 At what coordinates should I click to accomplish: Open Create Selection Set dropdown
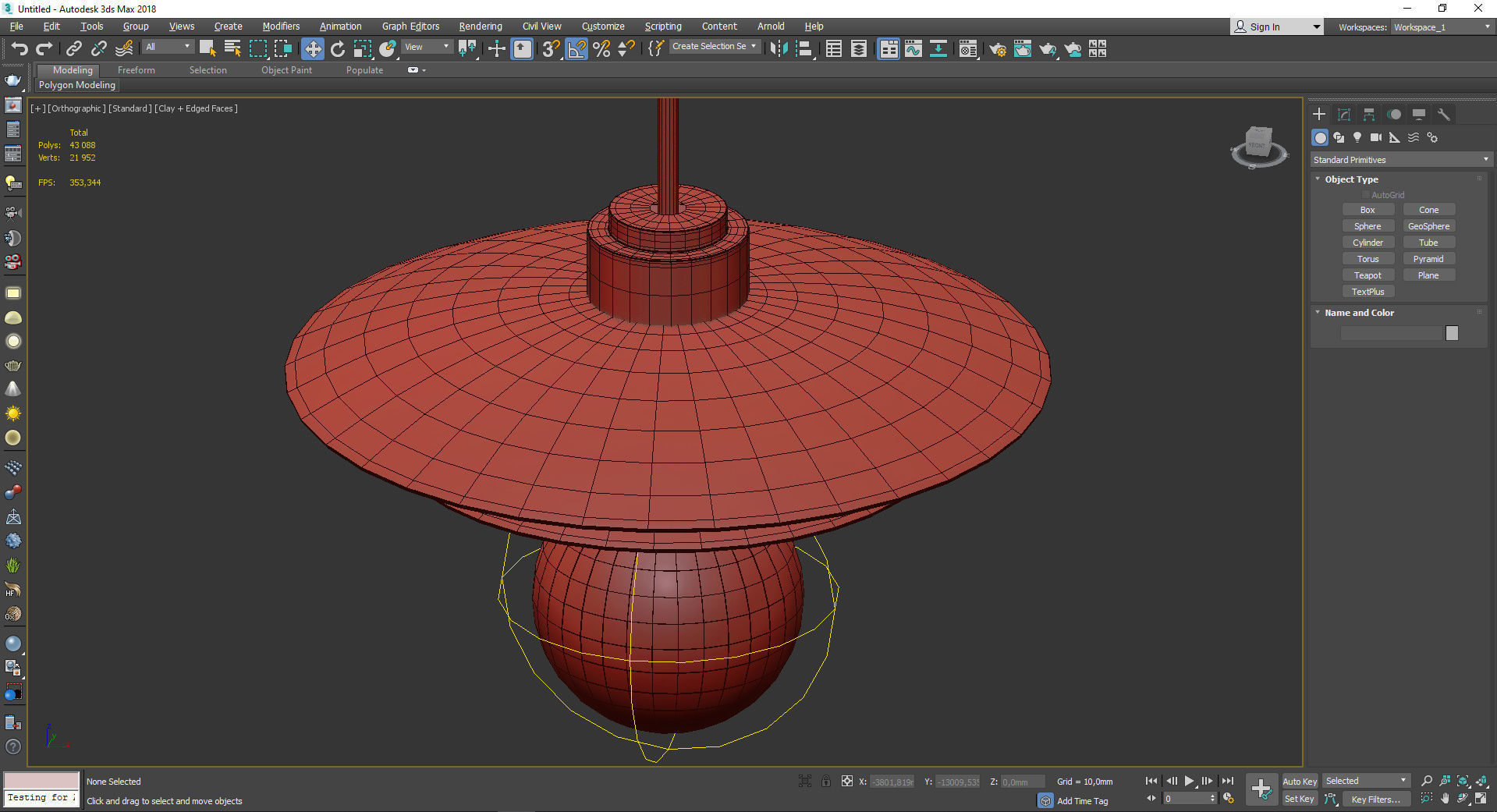pos(714,47)
